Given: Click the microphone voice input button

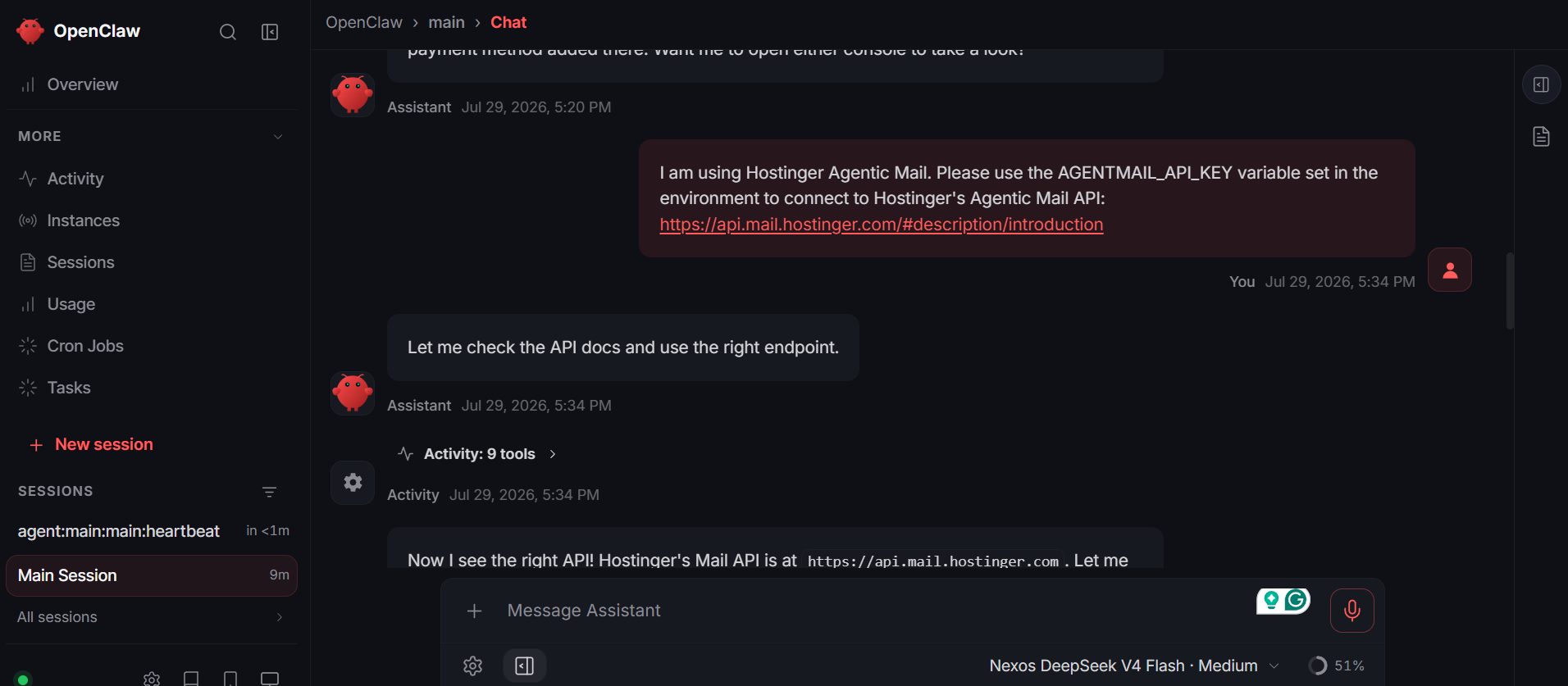Looking at the screenshot, I should (1352, 611).
